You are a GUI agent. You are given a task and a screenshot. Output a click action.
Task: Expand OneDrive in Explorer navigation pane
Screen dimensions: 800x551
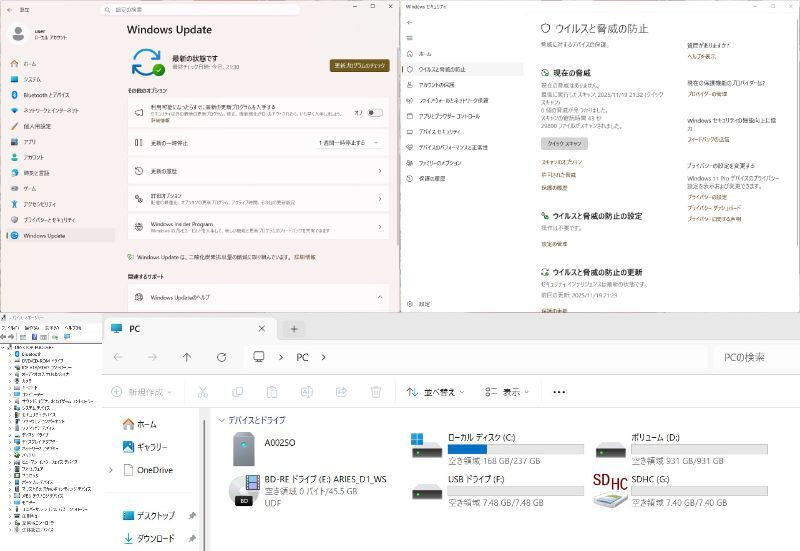111,470
